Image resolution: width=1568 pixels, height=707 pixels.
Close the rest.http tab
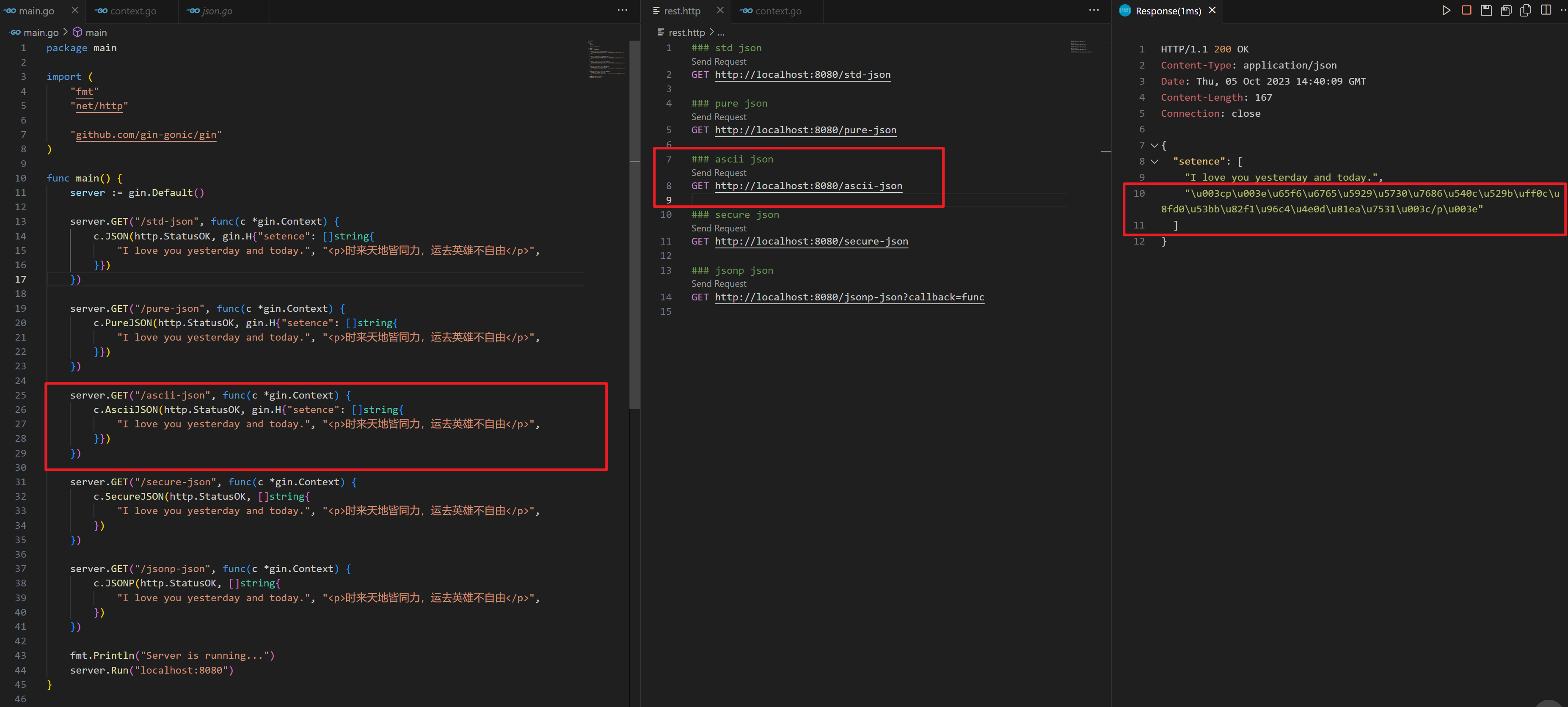(720, 10)
